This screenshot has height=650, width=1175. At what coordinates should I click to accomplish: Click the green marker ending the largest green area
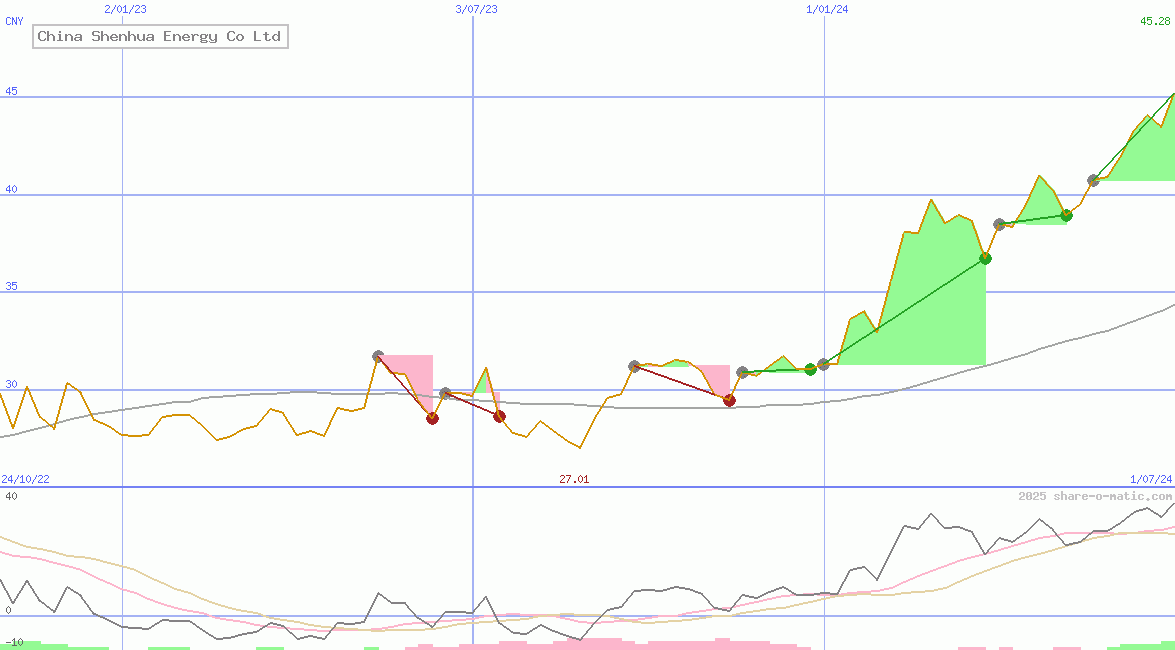coord(985,258)
